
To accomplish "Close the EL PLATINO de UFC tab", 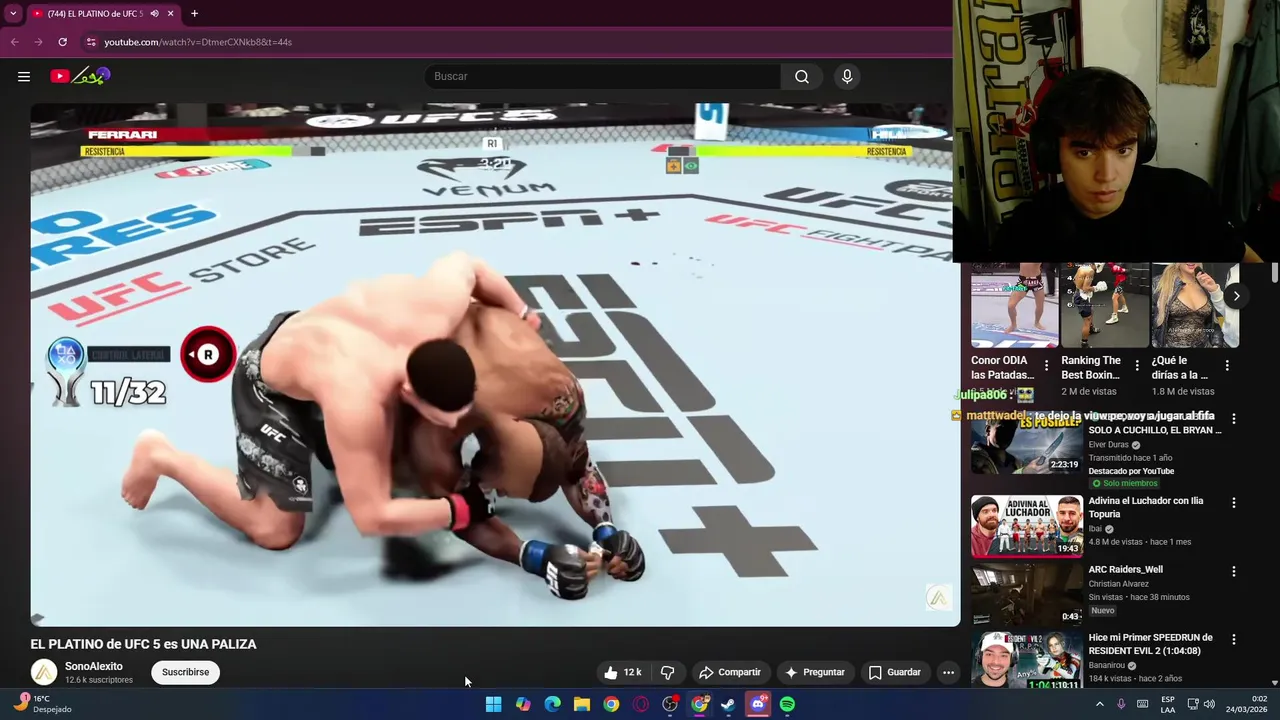I will [x=171, y=13].
